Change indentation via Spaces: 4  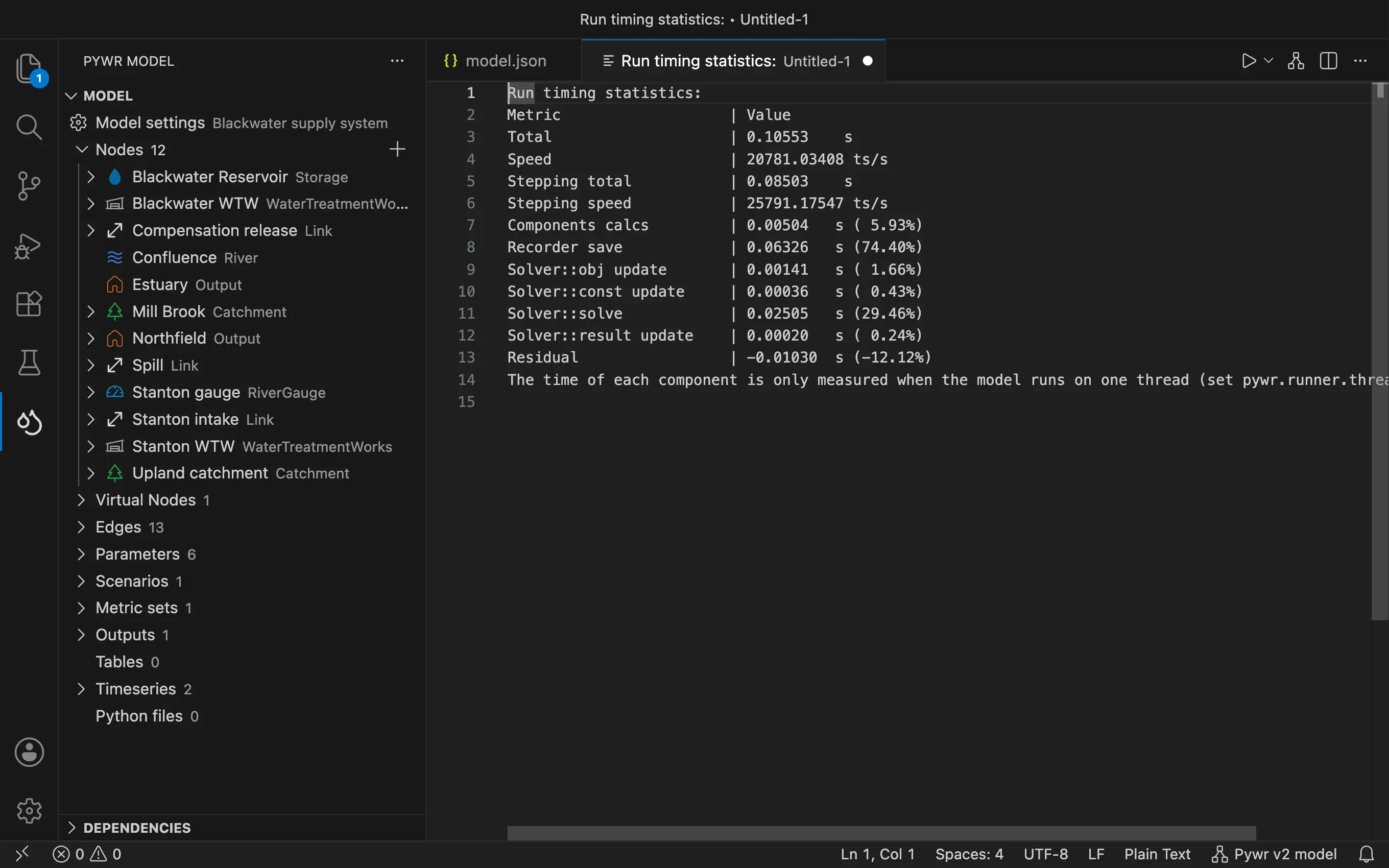(x=969, y=854)
